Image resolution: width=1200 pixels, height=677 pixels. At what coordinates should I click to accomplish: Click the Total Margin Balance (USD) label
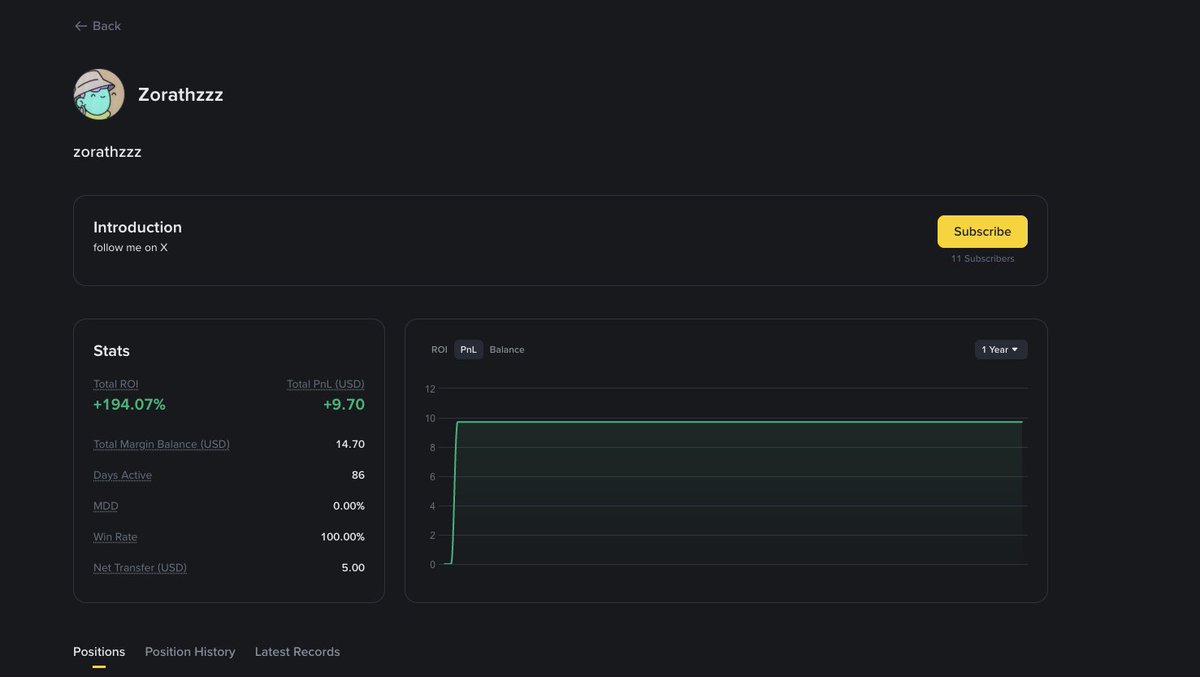[x=161, y=444]
